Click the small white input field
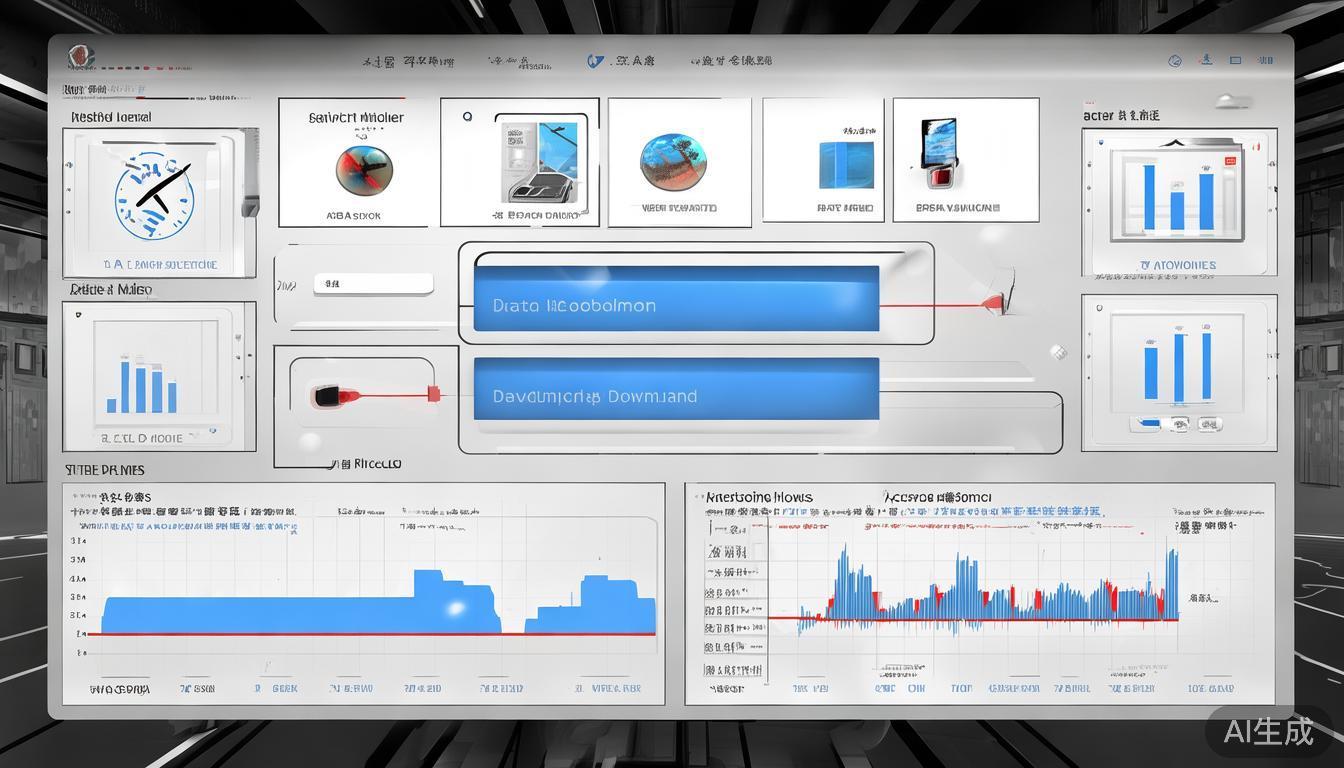Screen dimensions: 1344x768 tap(373, 284)
